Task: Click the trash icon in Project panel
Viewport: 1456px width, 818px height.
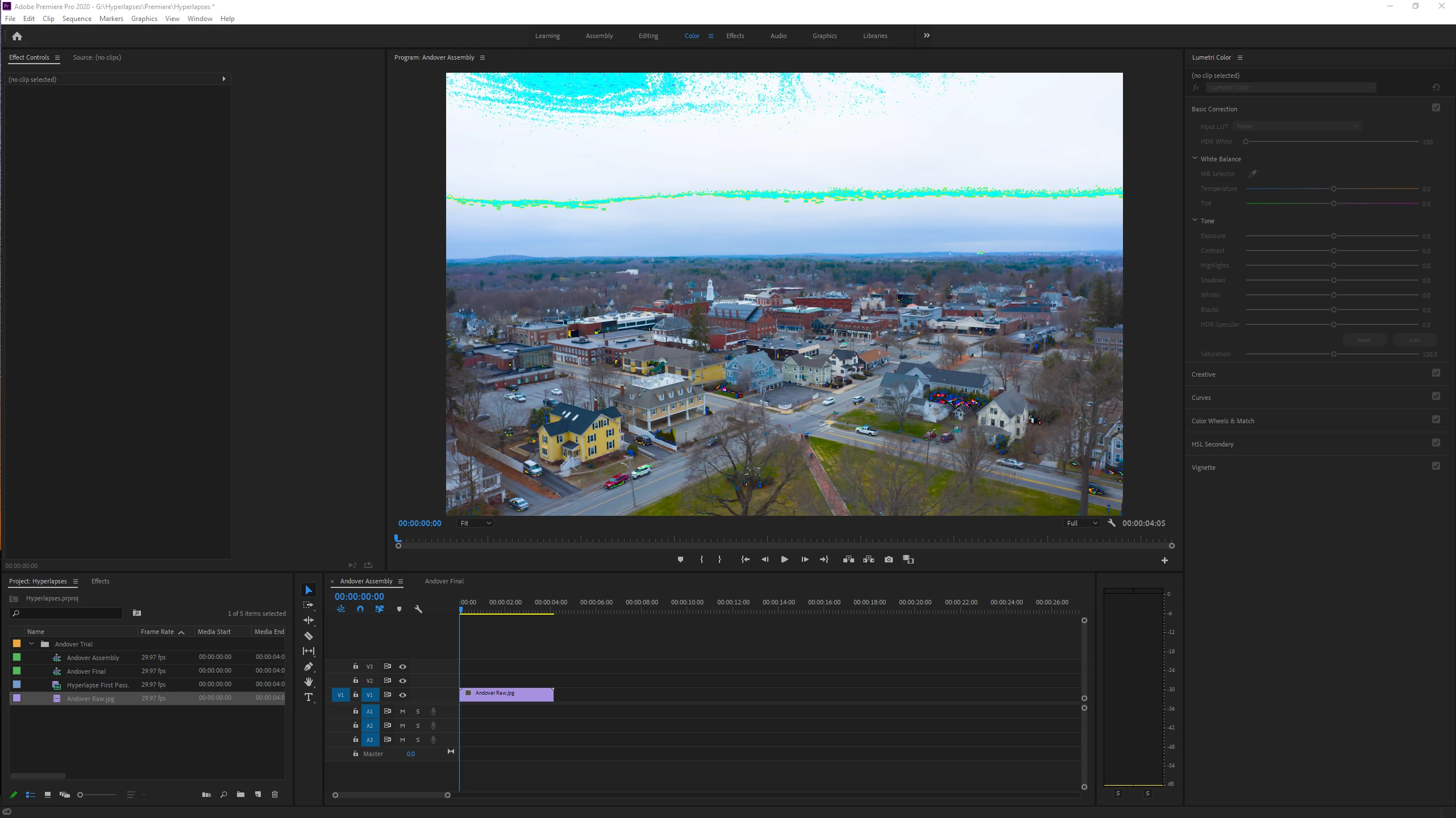Action: point(275,794)
